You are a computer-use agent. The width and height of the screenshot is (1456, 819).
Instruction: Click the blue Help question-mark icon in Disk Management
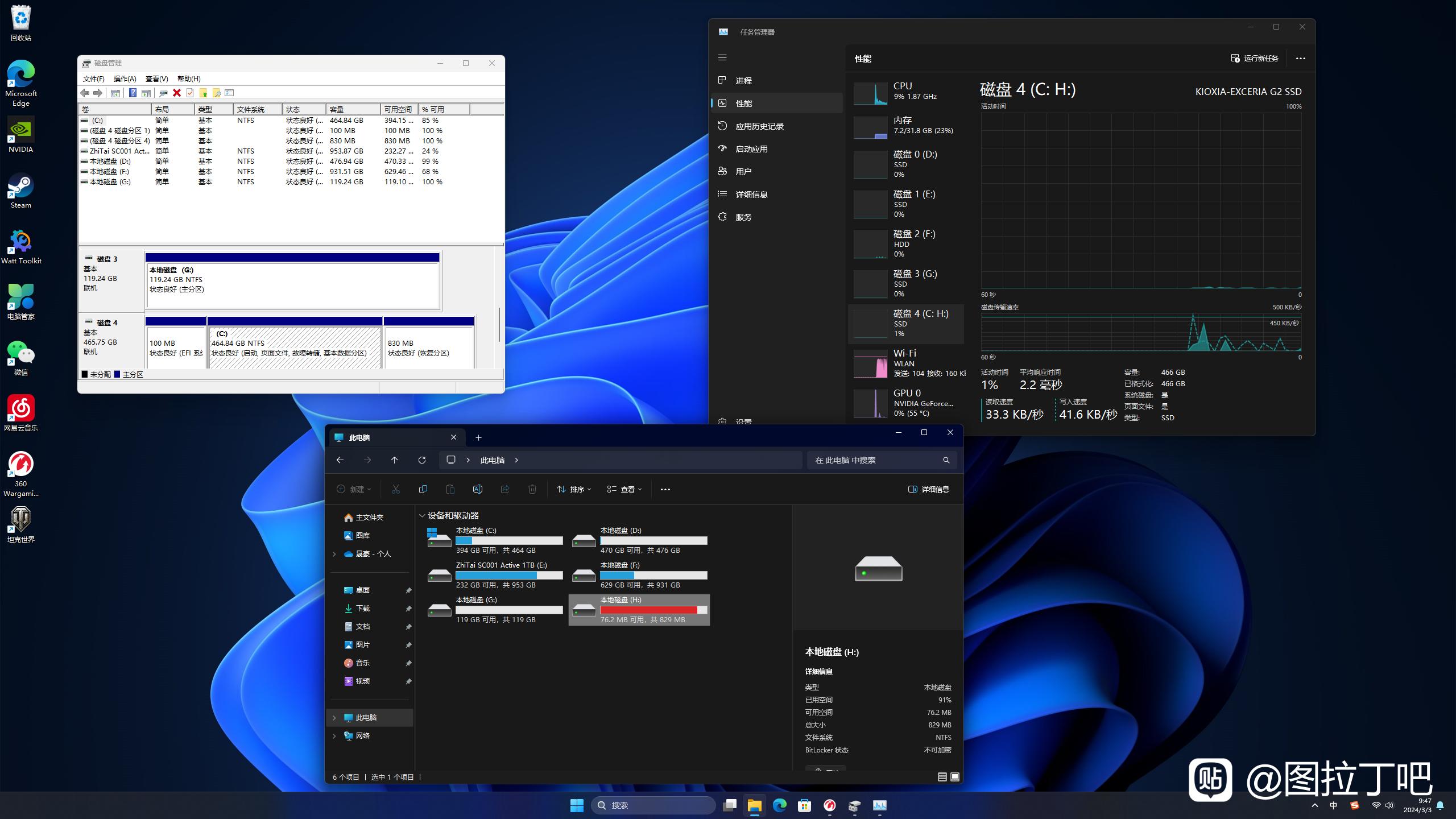click(133, 93)
